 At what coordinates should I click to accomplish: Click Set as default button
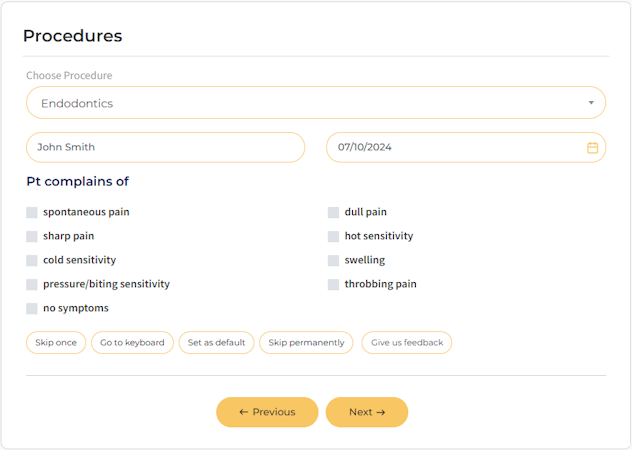(x=216, y=343)
